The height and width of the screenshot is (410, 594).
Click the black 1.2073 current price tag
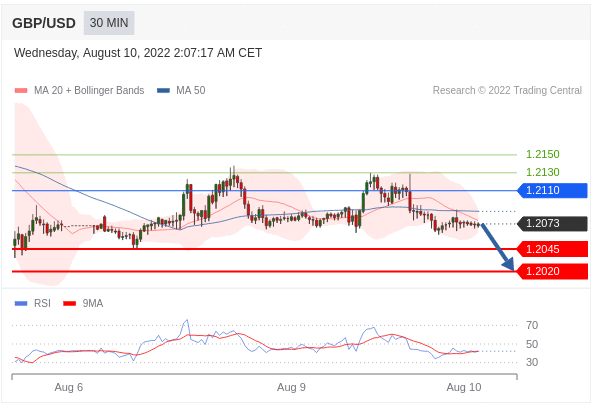pos(552,224)
